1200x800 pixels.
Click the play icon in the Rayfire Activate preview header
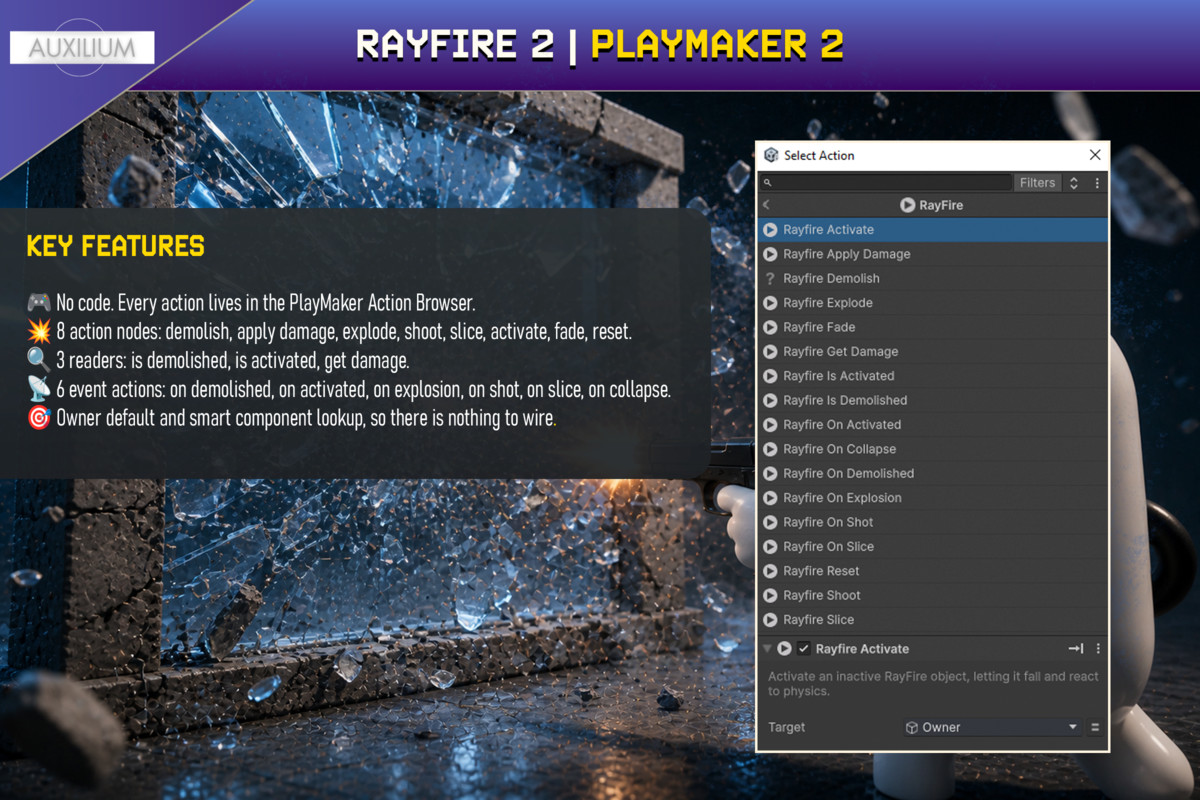click(785, 649)
